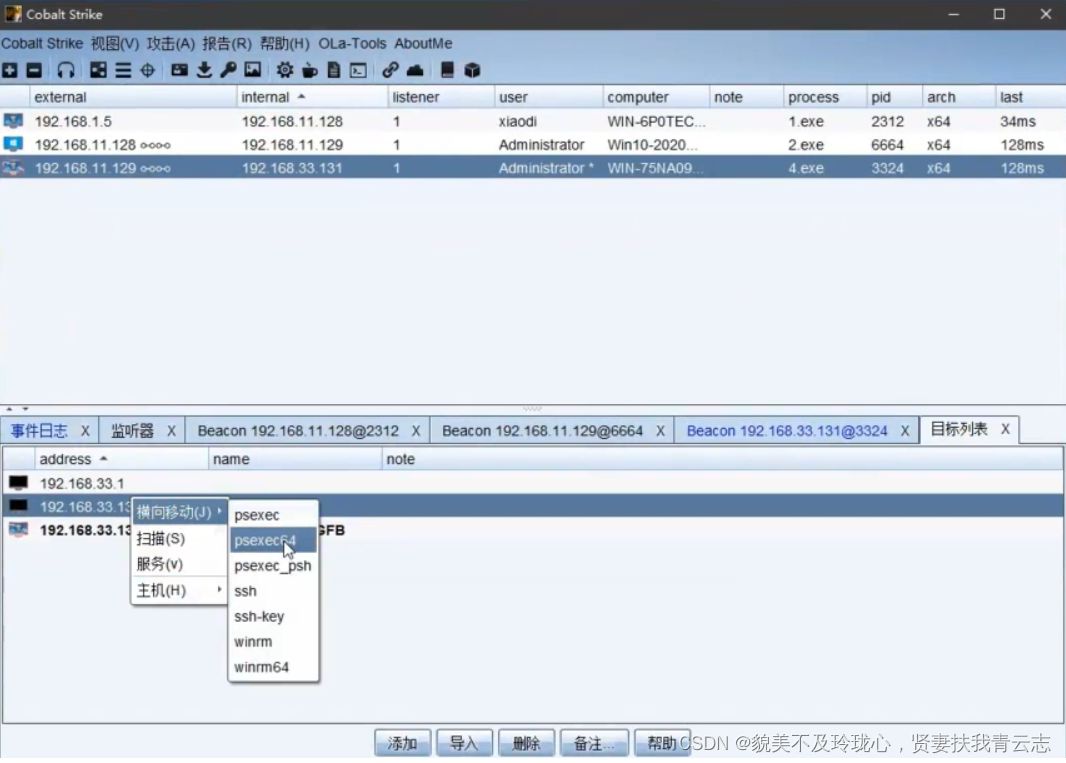Sort sessions by the external column header
The width and height of the screenshot is (1066, 763).
click(133, 97)
